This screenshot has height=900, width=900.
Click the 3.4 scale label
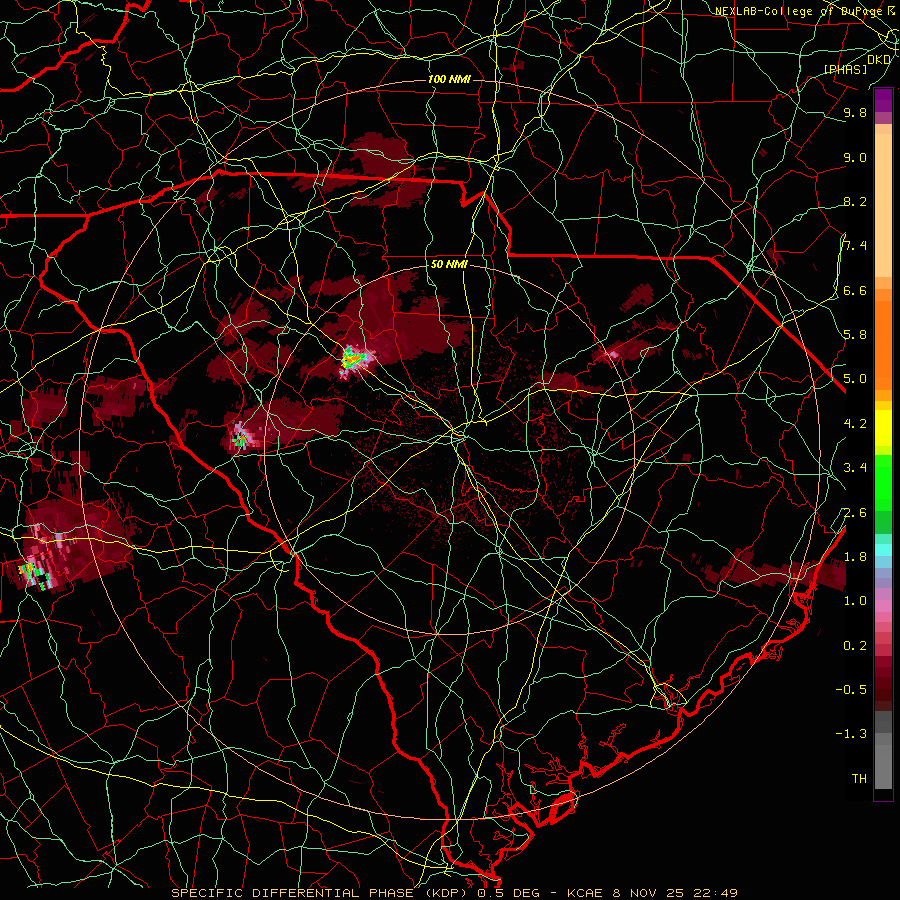click(x=855, y=467)
